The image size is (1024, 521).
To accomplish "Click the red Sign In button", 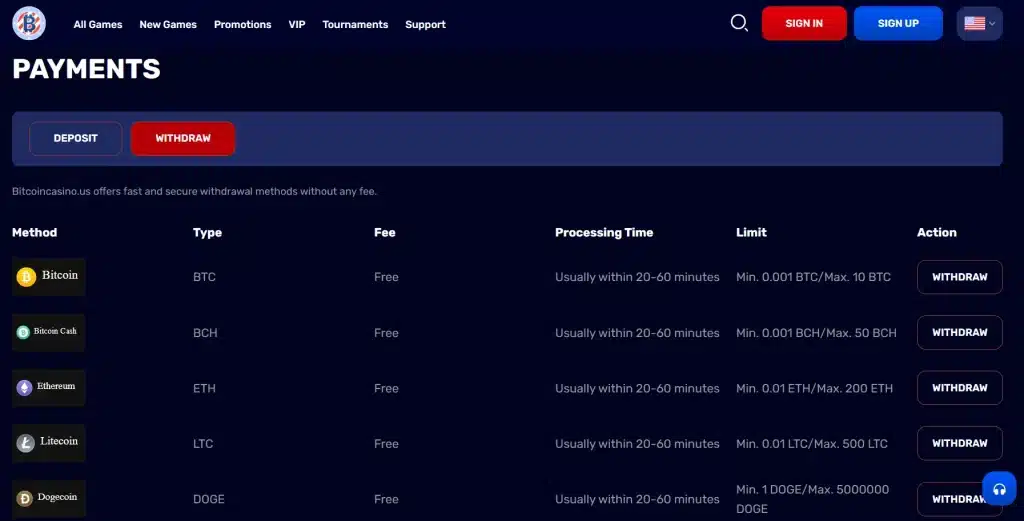I will (x=804, y=24).
